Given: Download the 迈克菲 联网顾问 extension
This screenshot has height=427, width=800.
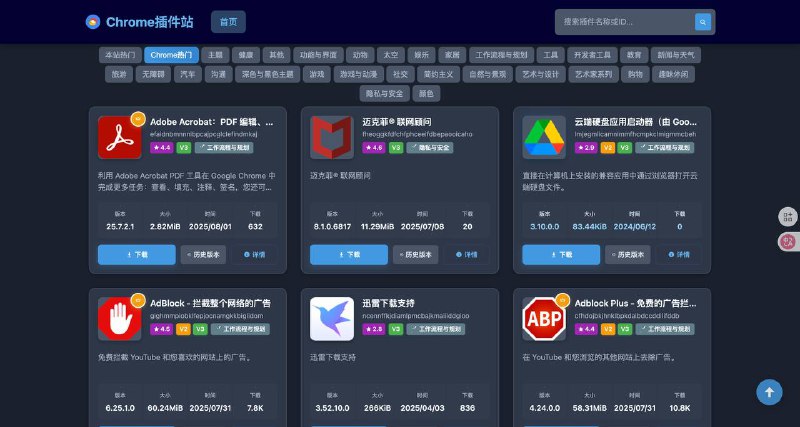Looking at the screenshot, I should coord(349,255).
